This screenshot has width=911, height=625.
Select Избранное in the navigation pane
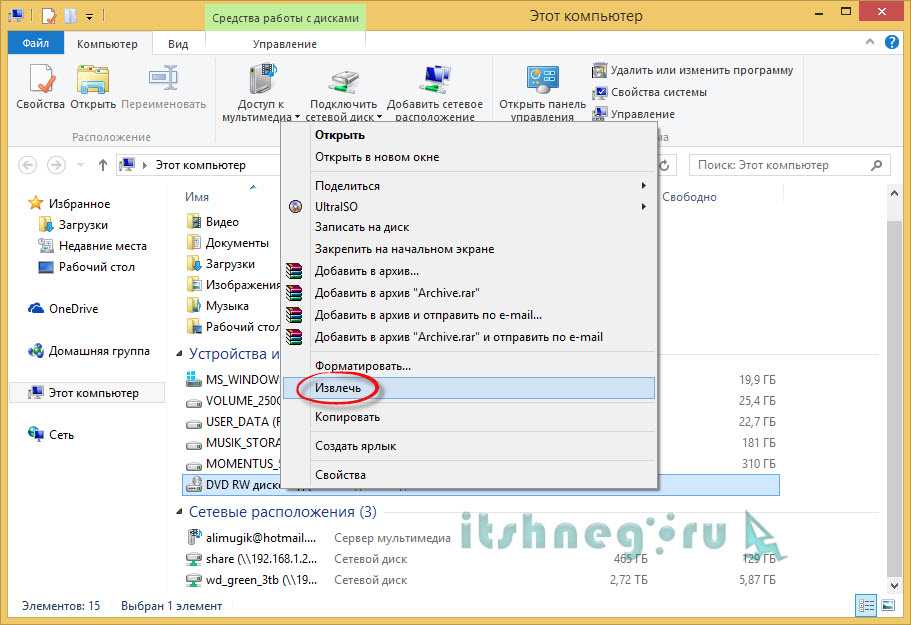pyautogui.click(x=70, y=203)
